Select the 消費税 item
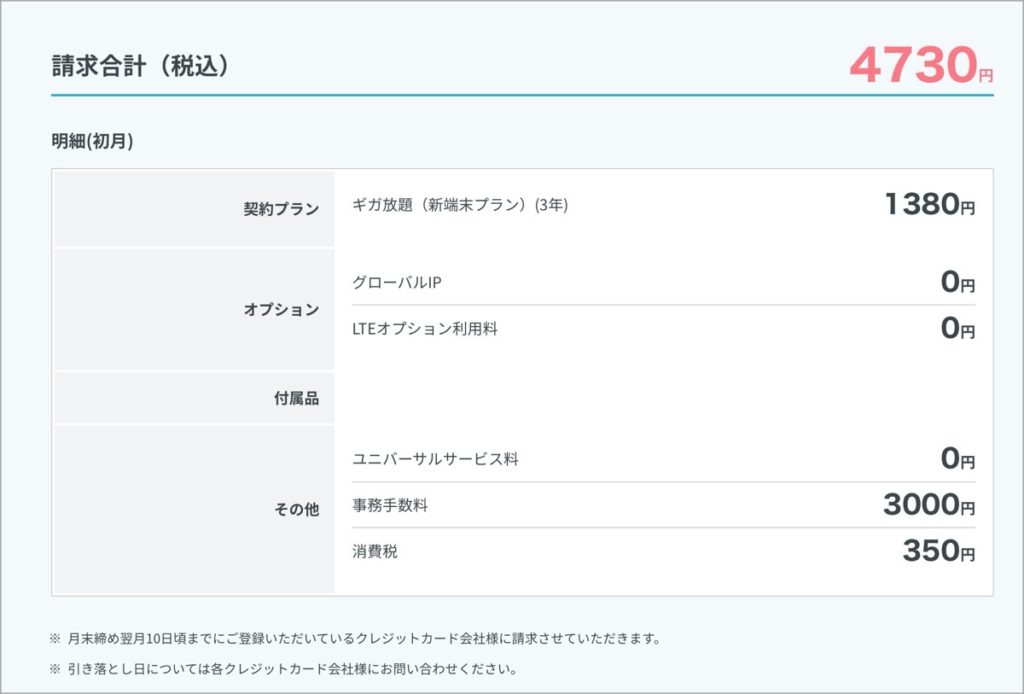The height and width of the screenshot is (694, 1024). point(375,552)
